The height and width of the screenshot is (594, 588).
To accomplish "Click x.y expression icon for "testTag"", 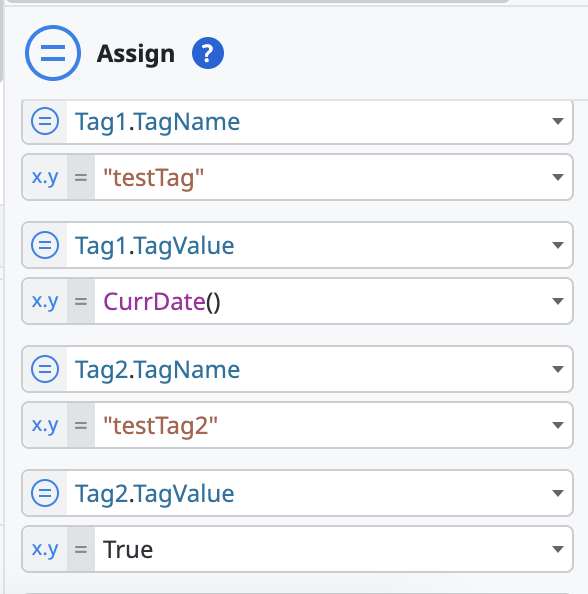I will (45, 177).
